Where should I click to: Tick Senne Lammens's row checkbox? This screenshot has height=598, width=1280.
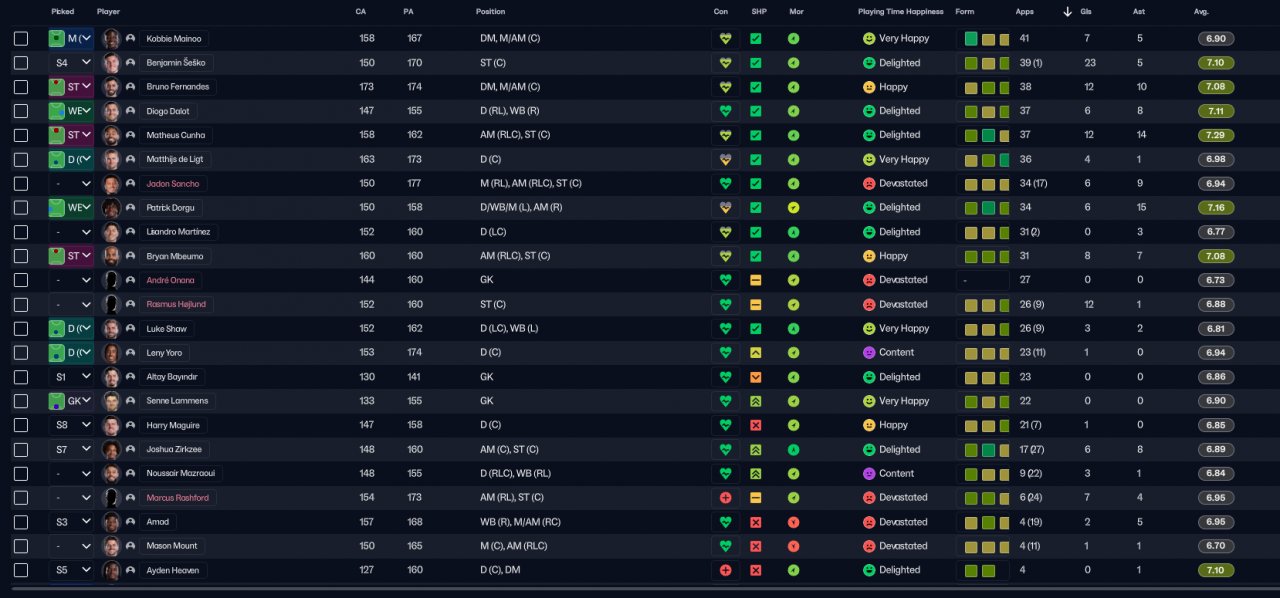coord(21,401)
